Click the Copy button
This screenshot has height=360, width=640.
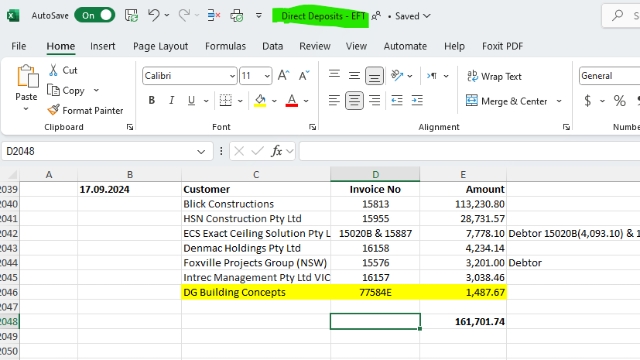pyautogui.click(x=66, y=90)
